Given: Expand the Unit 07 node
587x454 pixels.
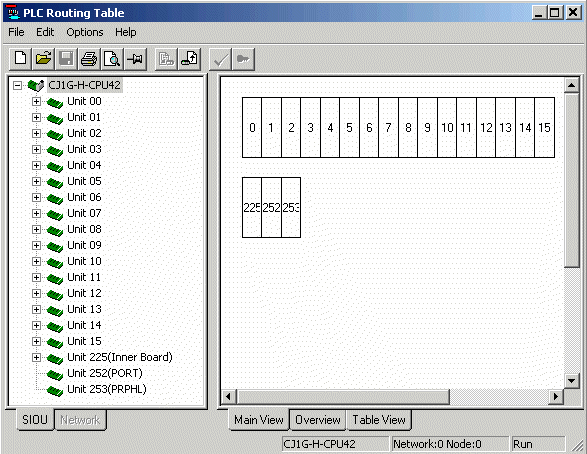Looking at the screenshot, I should coord(36,213).
